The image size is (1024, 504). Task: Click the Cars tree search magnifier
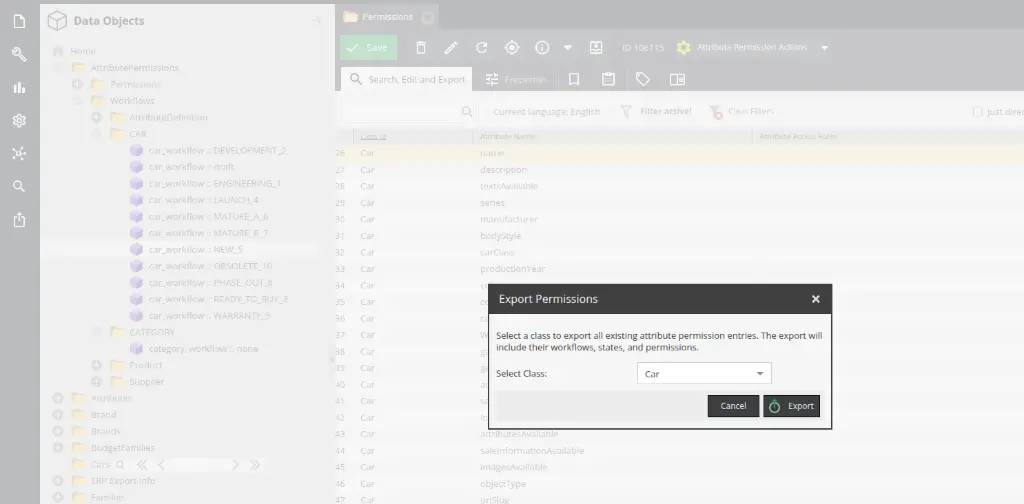120,465
